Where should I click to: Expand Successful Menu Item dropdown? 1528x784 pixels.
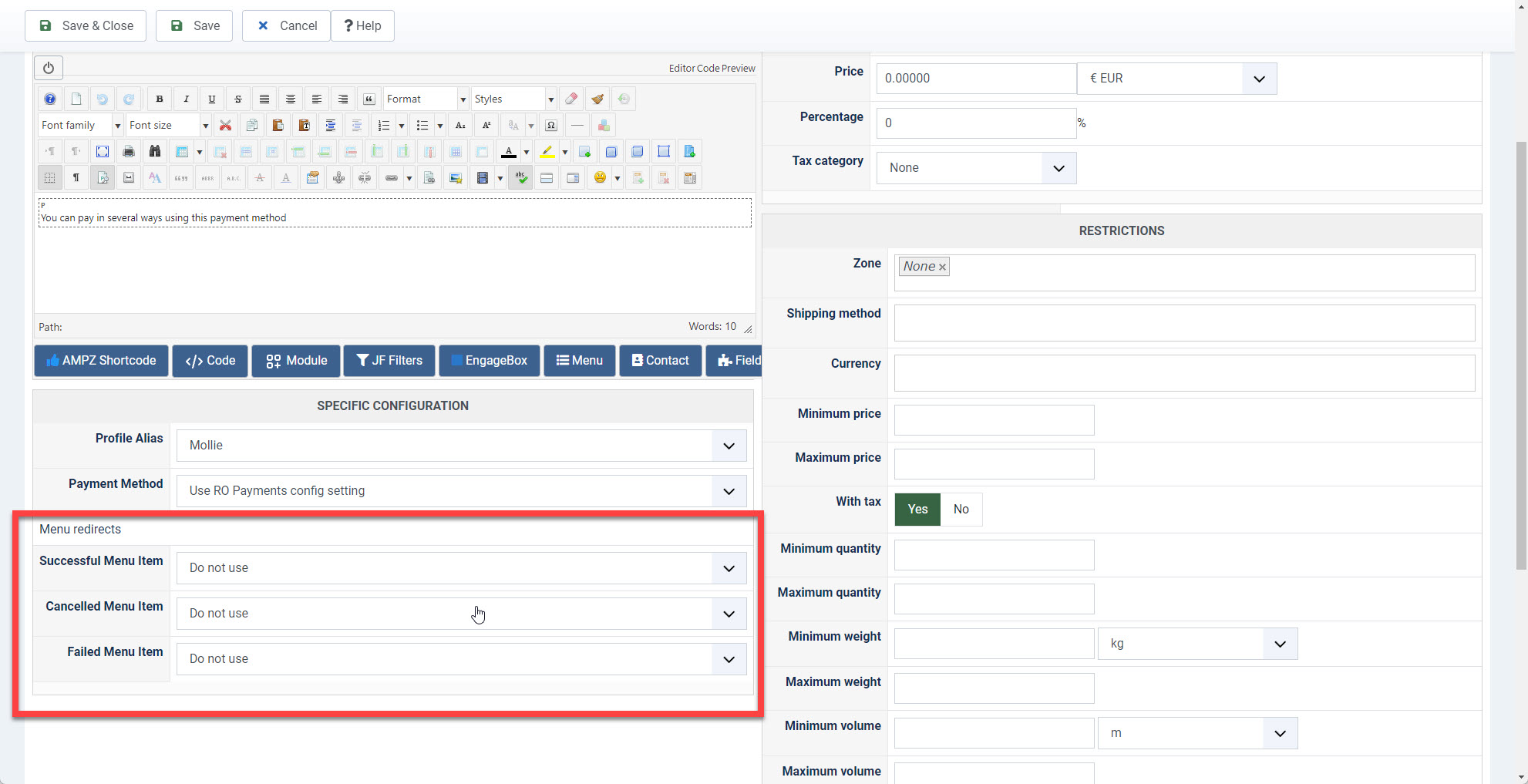coord(461,568)
